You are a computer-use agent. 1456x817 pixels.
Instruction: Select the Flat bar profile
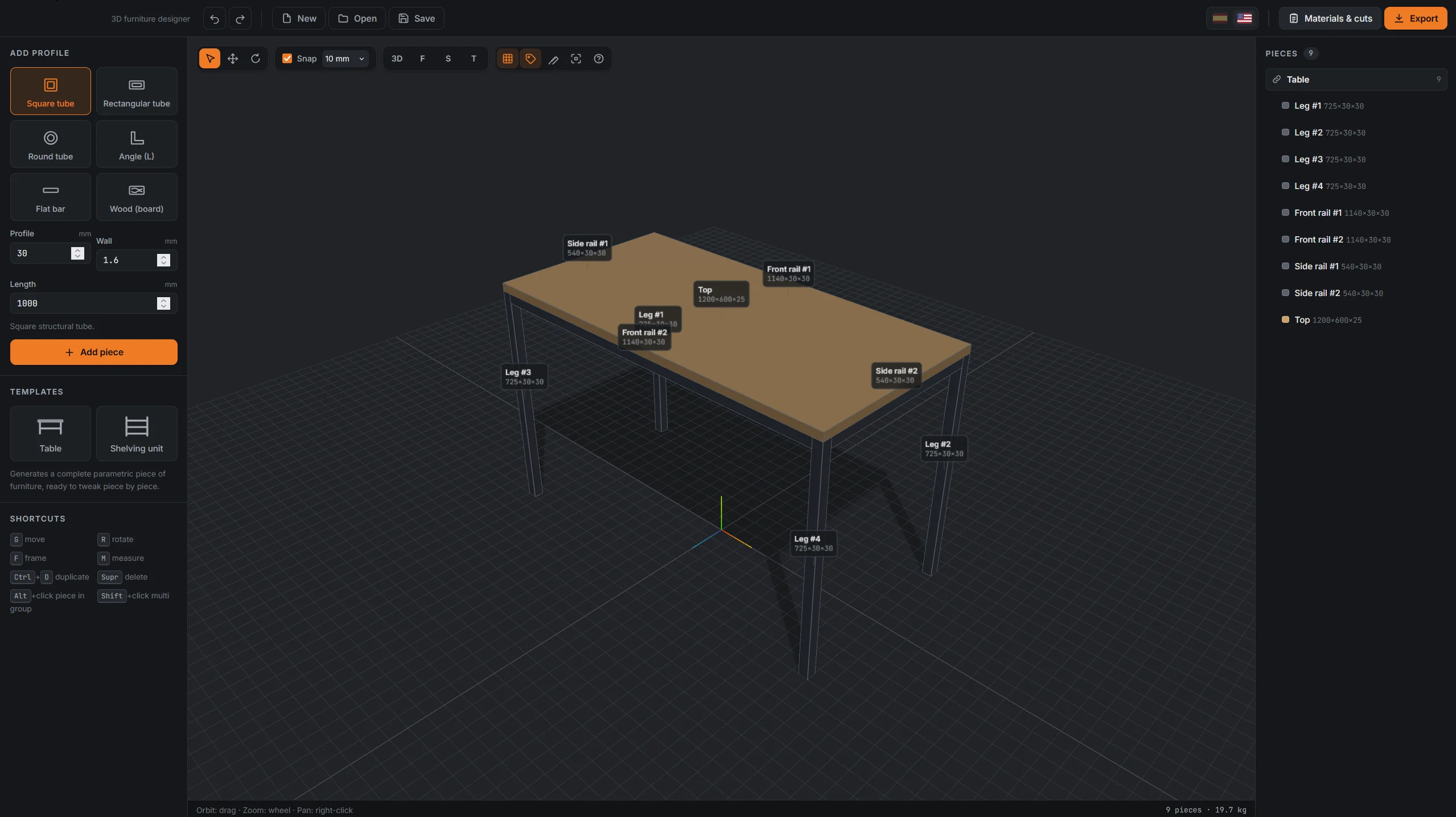coord(51,197)
